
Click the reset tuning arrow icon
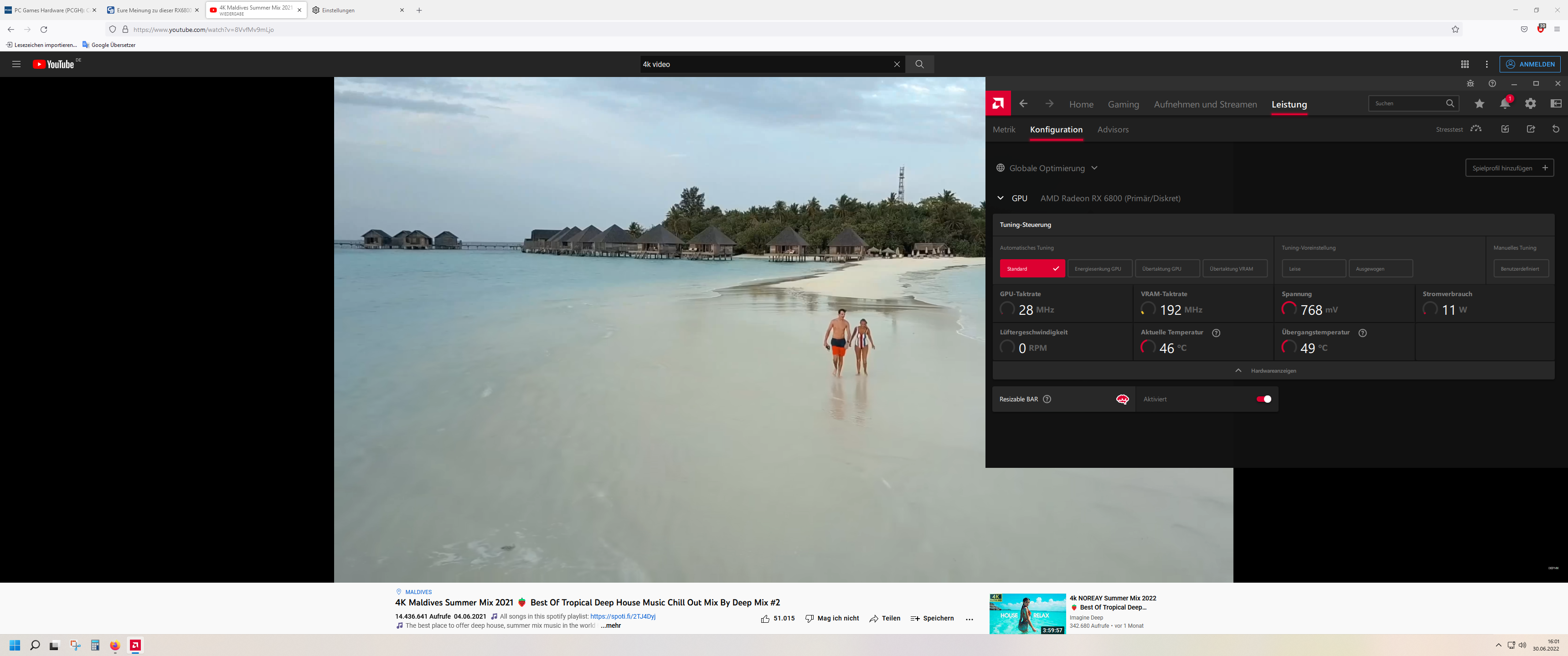[1555, 129]
